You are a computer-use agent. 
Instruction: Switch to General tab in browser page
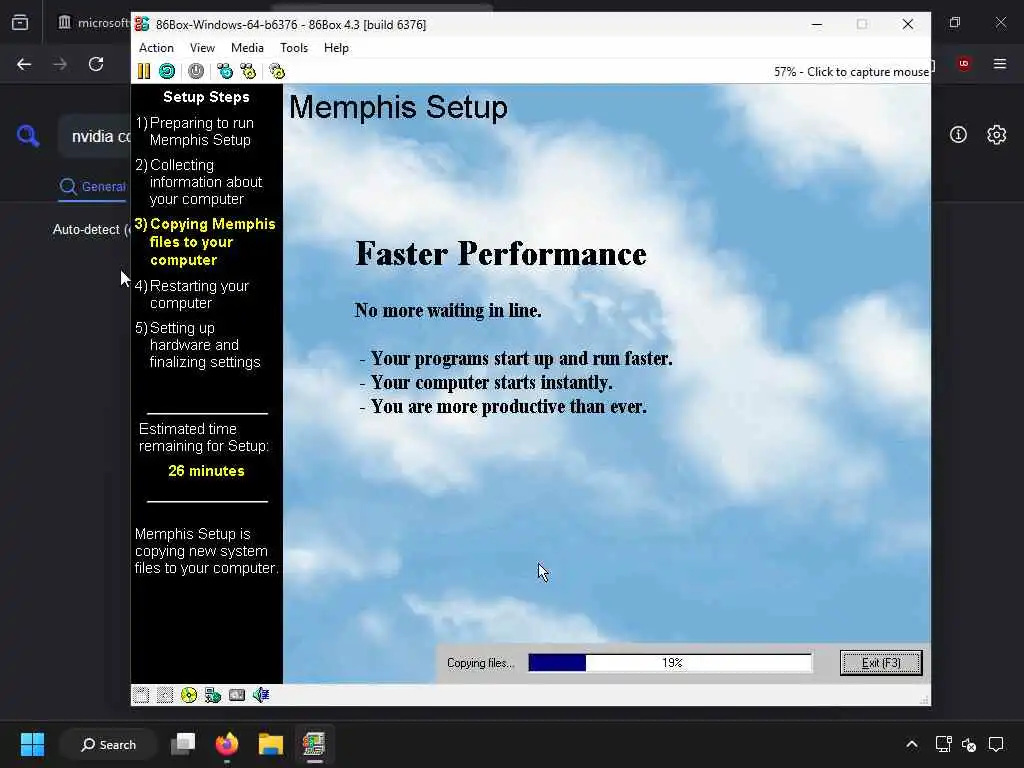[x=92, y=187]
